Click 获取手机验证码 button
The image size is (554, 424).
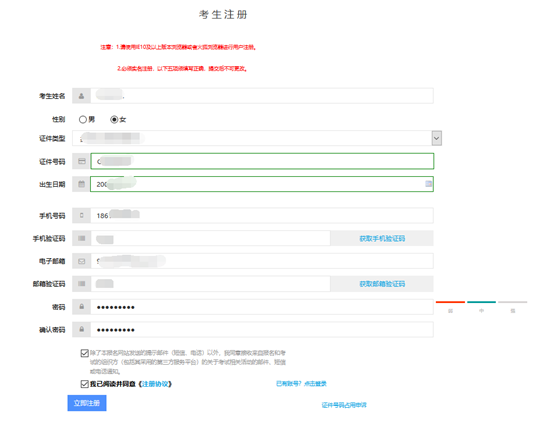coord(382,238)
